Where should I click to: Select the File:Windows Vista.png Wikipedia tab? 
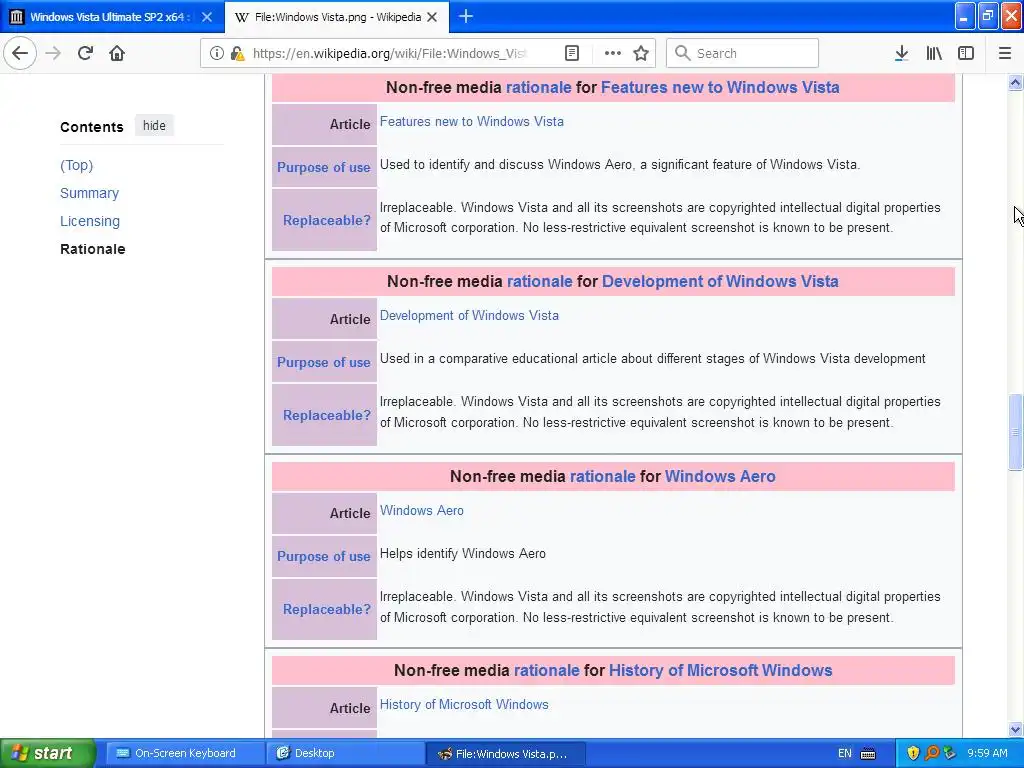[338, 17]
